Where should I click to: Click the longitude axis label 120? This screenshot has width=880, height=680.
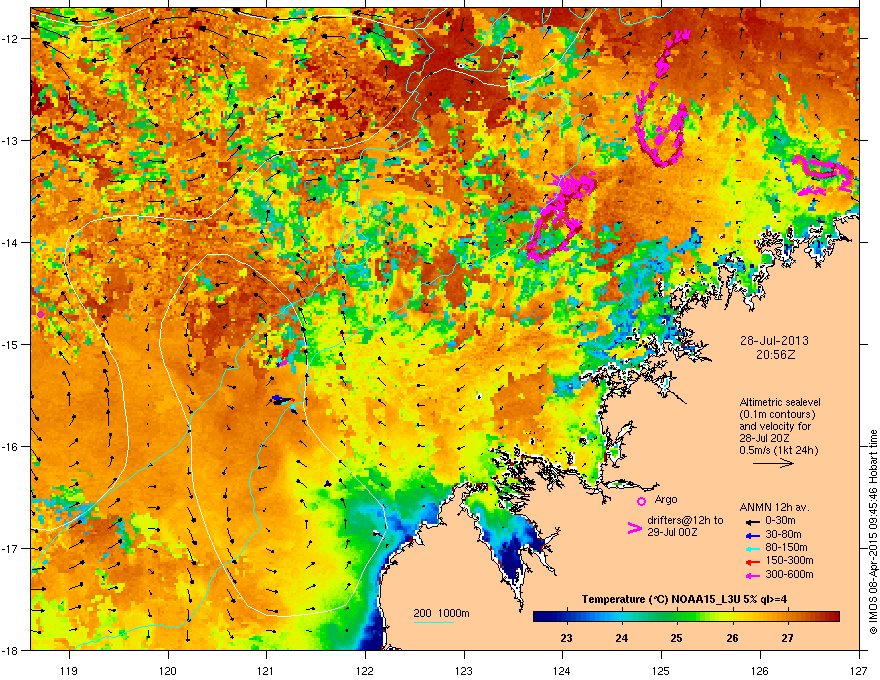point(168,670)
